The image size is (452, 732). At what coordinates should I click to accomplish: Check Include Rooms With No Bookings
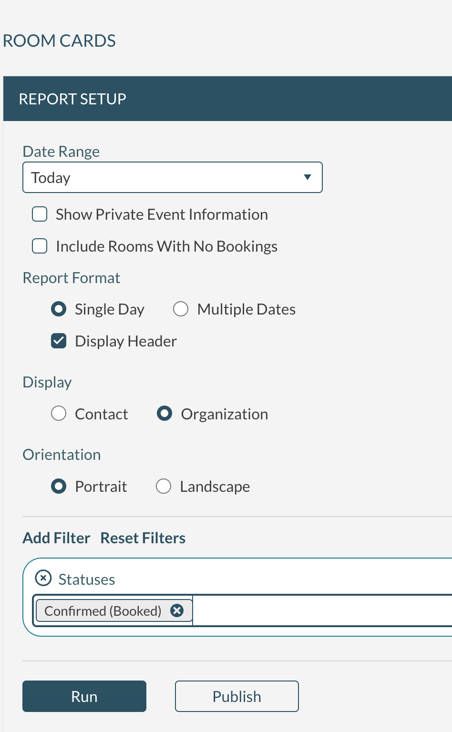pyautogui.click(x=40, y=246)
